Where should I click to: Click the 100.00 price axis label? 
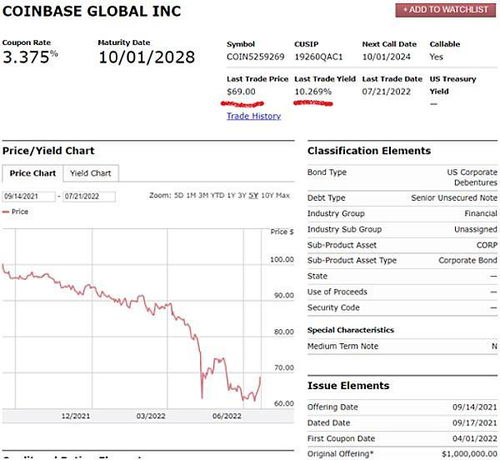(282, 260)
